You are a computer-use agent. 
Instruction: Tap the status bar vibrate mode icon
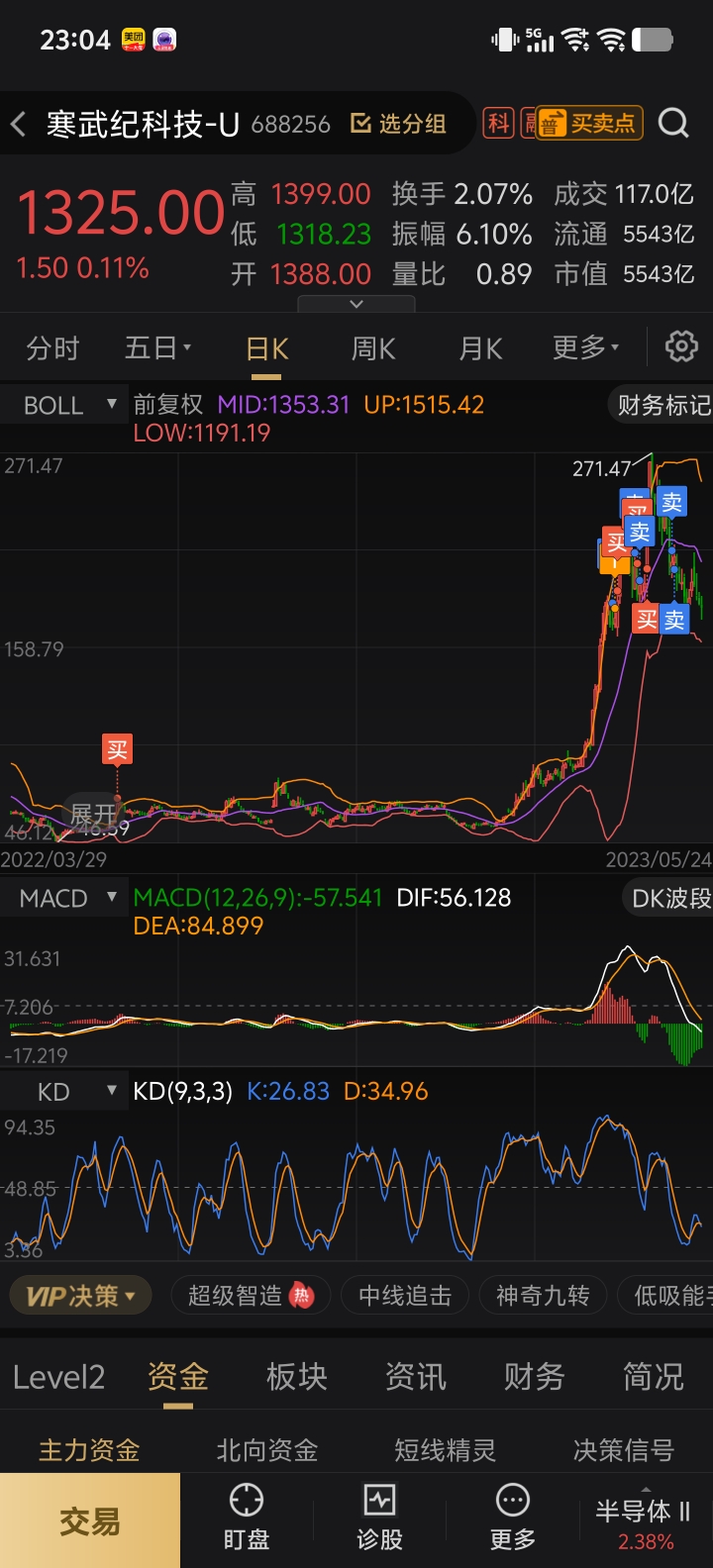point(505,40)
